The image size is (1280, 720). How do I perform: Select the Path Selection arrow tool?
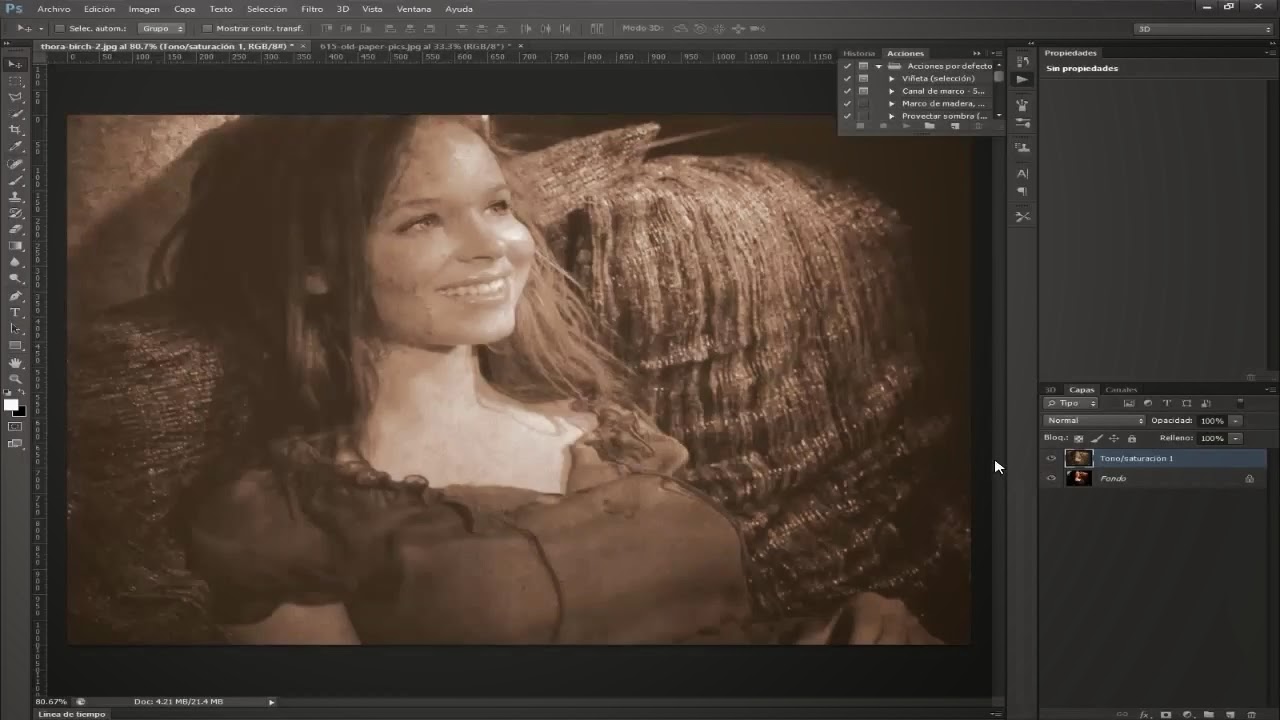pyautogui.click(x=15, y=329)
